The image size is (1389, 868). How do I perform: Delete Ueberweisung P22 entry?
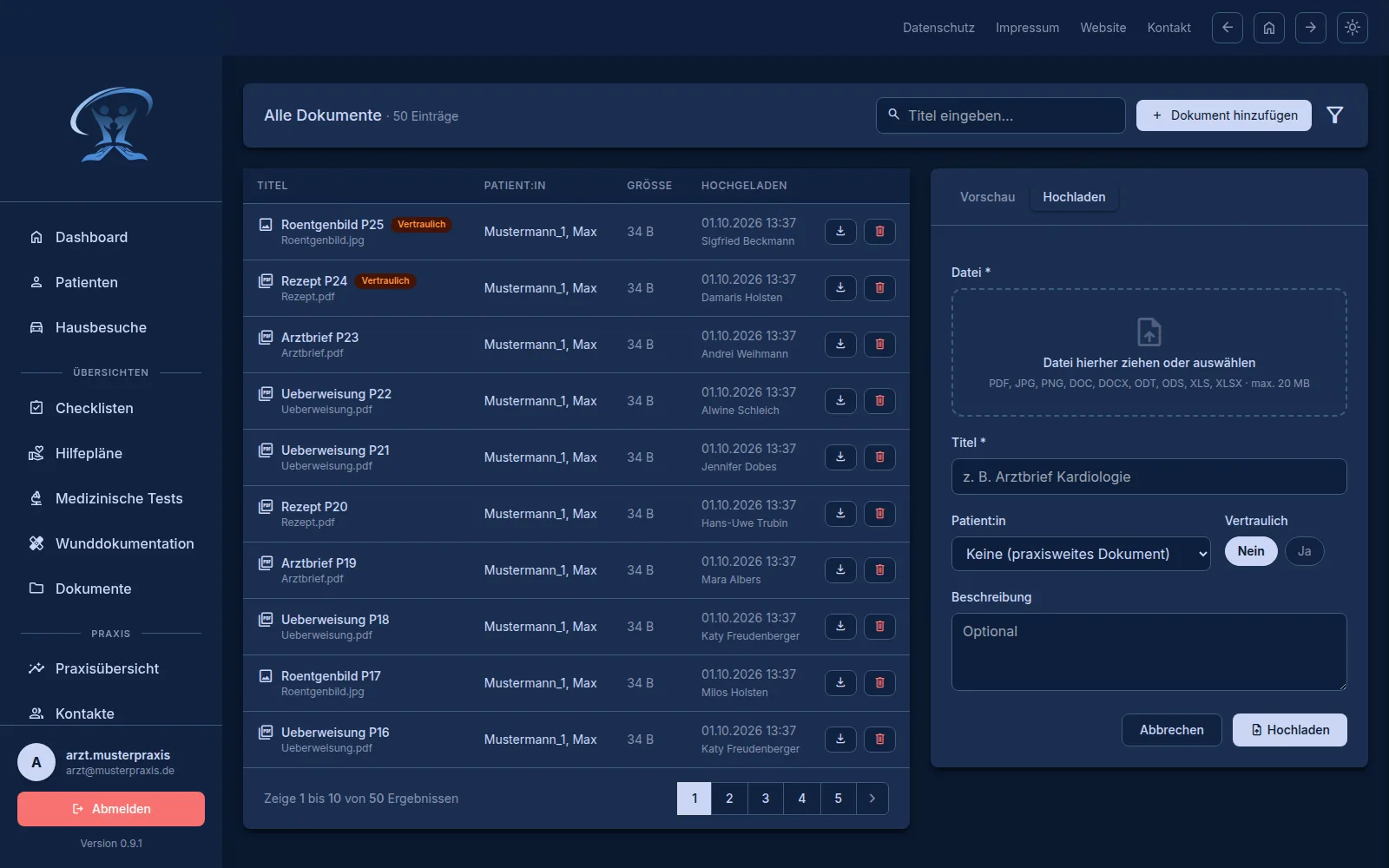[879, 401]
